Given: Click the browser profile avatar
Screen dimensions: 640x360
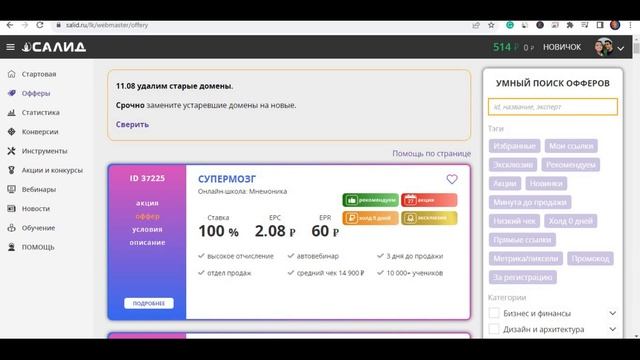Looking at the screenshot, I should (615, 25).
